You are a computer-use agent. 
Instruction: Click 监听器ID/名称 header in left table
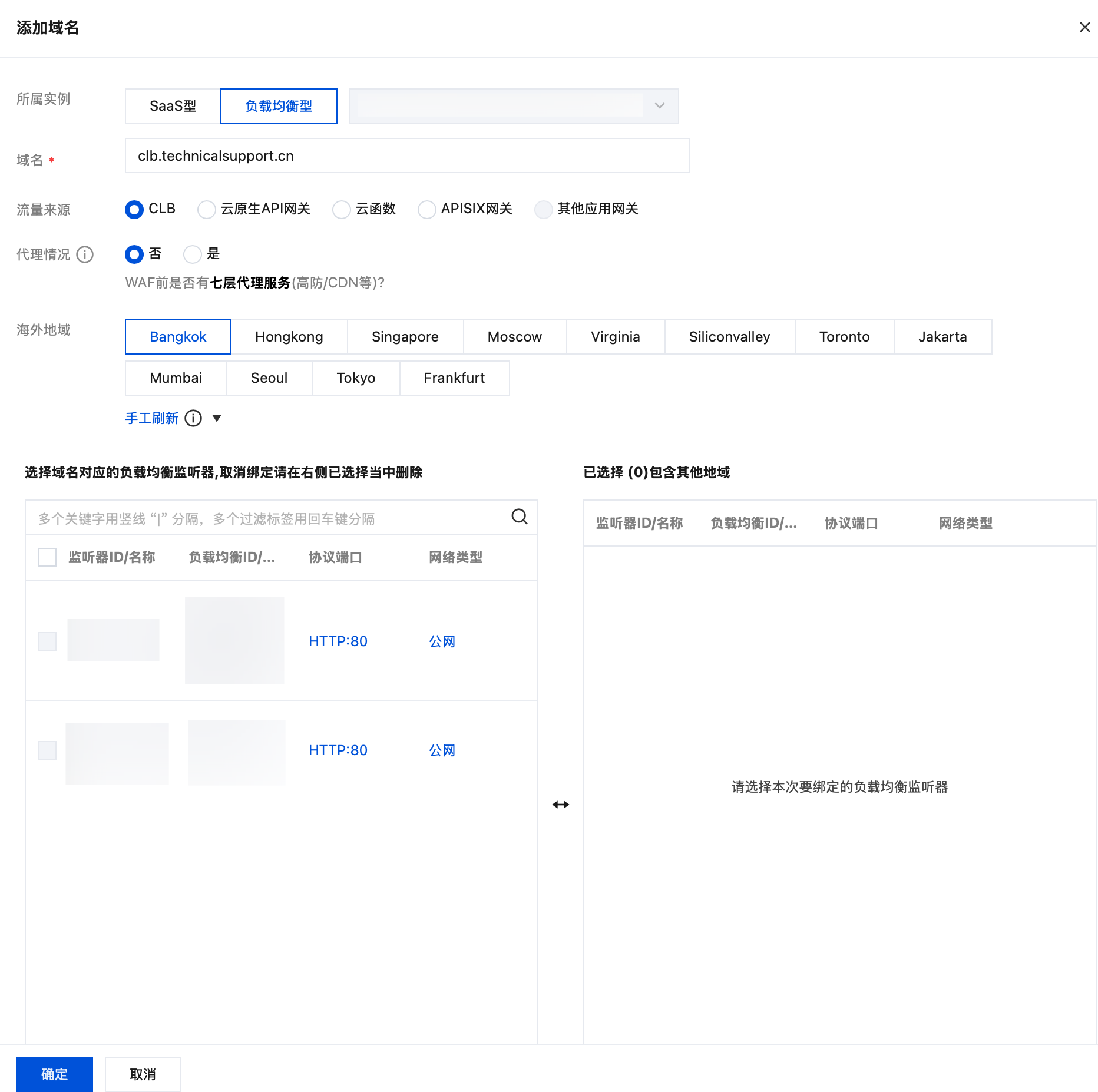tap(112, 557)
